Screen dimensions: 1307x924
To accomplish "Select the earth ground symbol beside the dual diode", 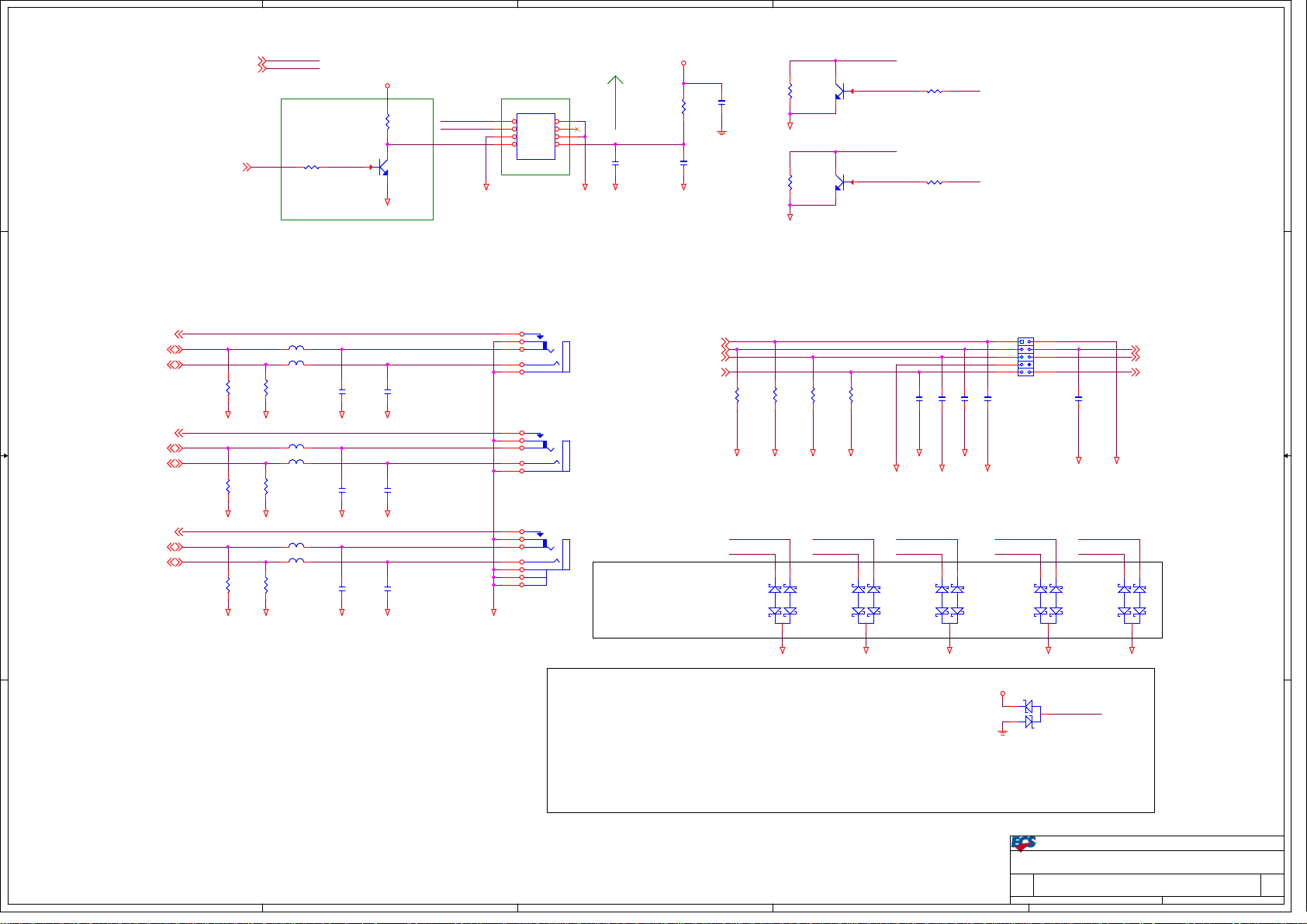I will [1002, 732].
